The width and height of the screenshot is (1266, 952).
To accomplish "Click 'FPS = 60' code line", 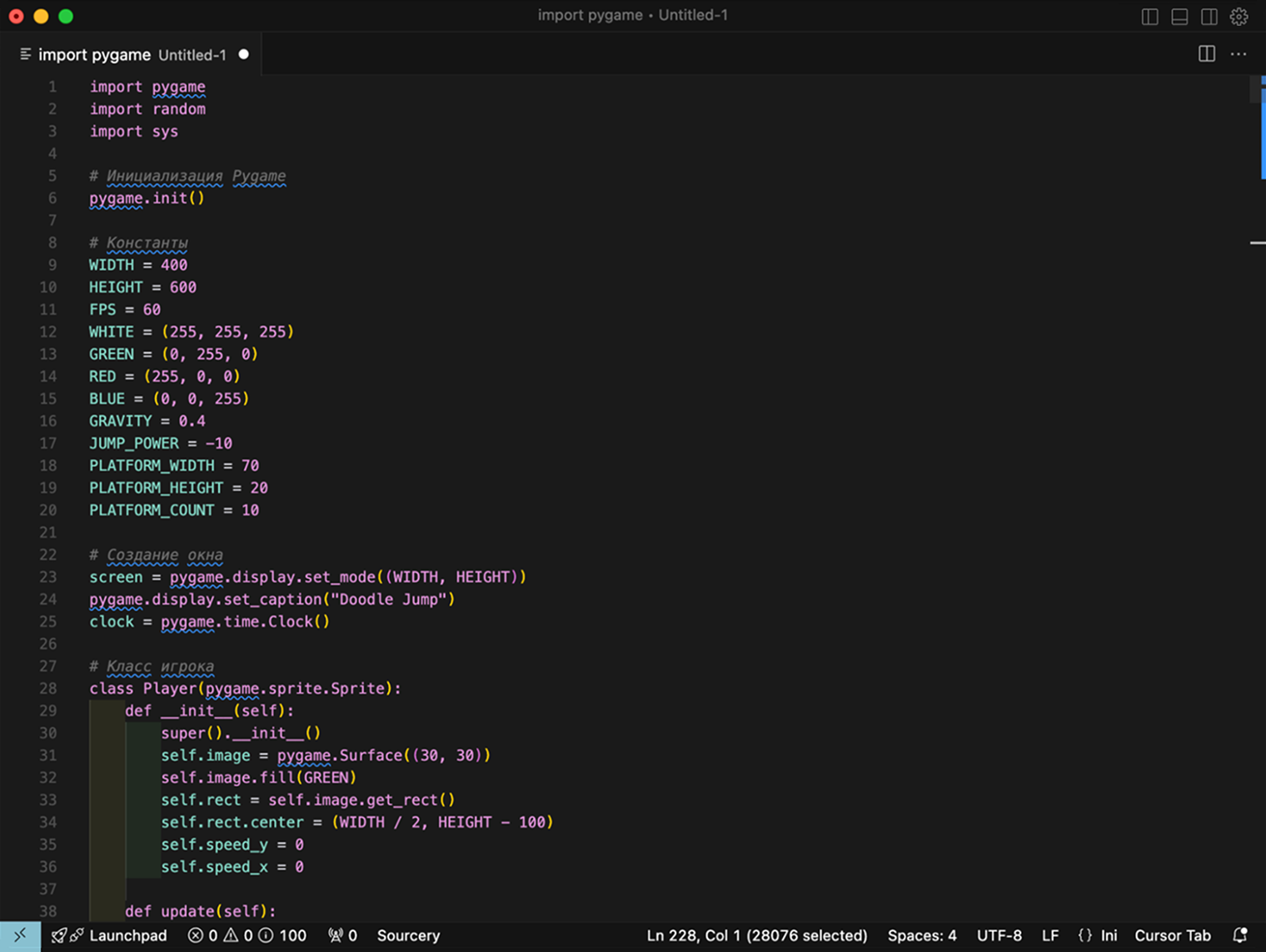I will 125,309.
